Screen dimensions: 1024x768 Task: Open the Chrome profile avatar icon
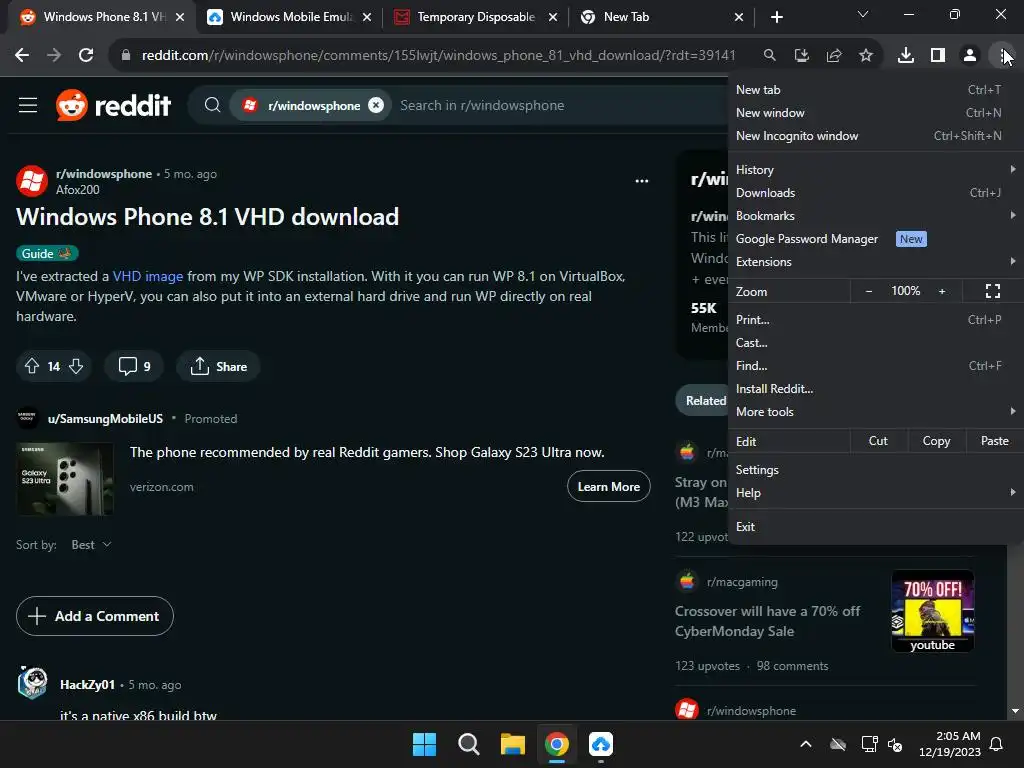(x=970, y=56)
